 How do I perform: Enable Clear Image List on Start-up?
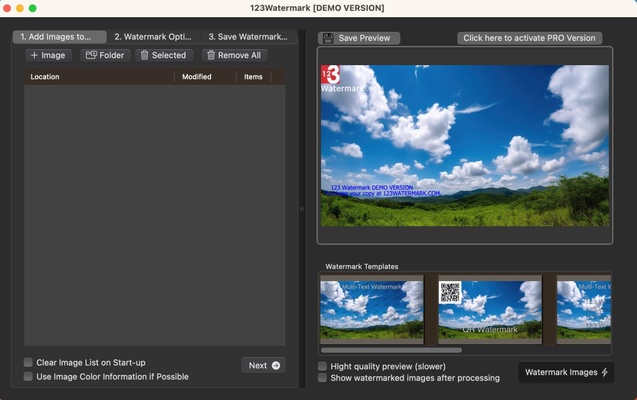(28, 362)
